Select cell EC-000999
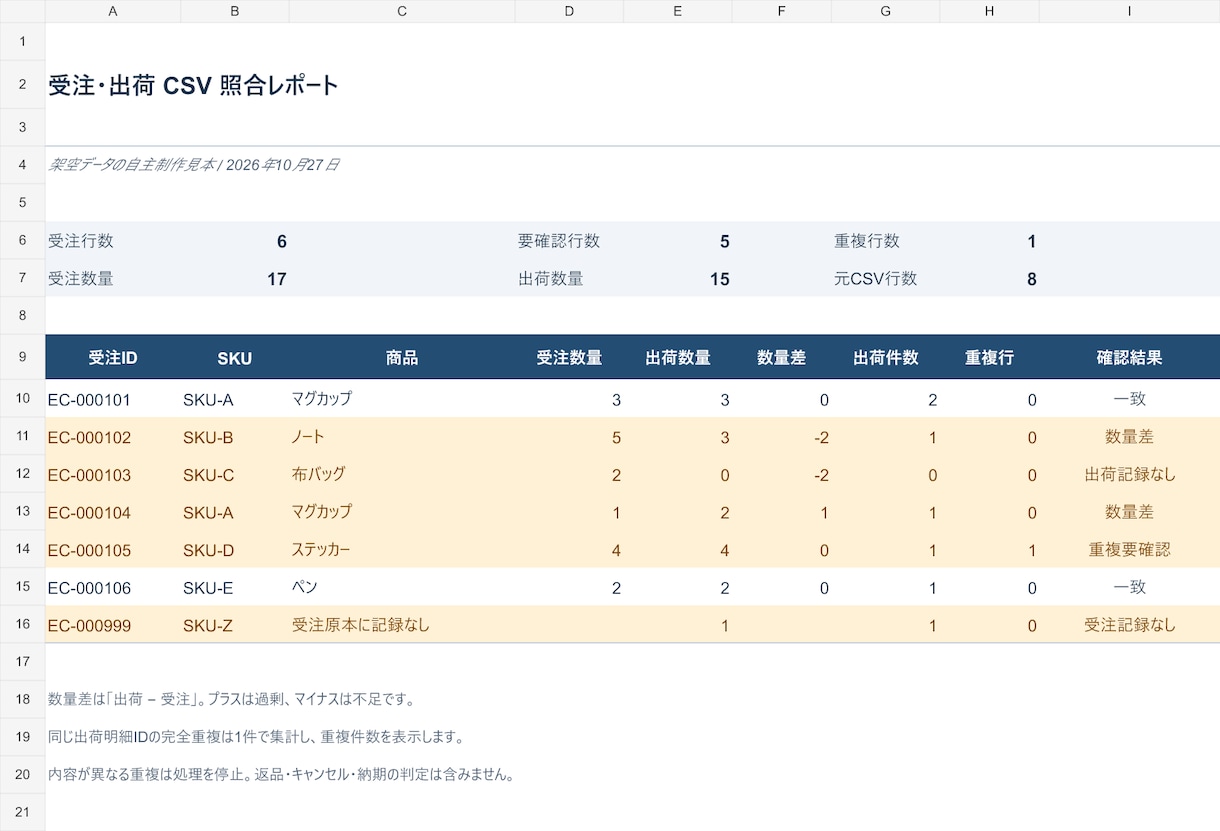The width and height of the screenshot is (1220, 831). (113, 625)
